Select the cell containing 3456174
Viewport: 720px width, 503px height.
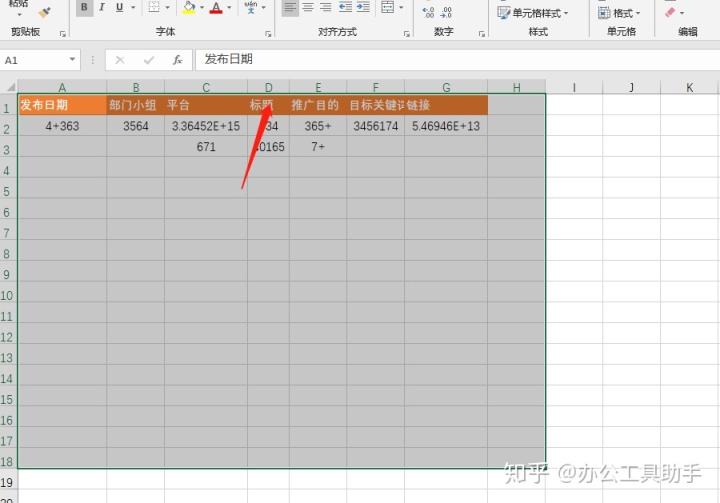[x=376, y=126]
